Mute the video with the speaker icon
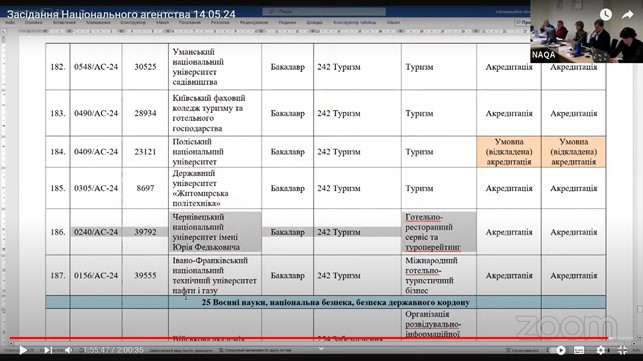 [x=69, y=350]
